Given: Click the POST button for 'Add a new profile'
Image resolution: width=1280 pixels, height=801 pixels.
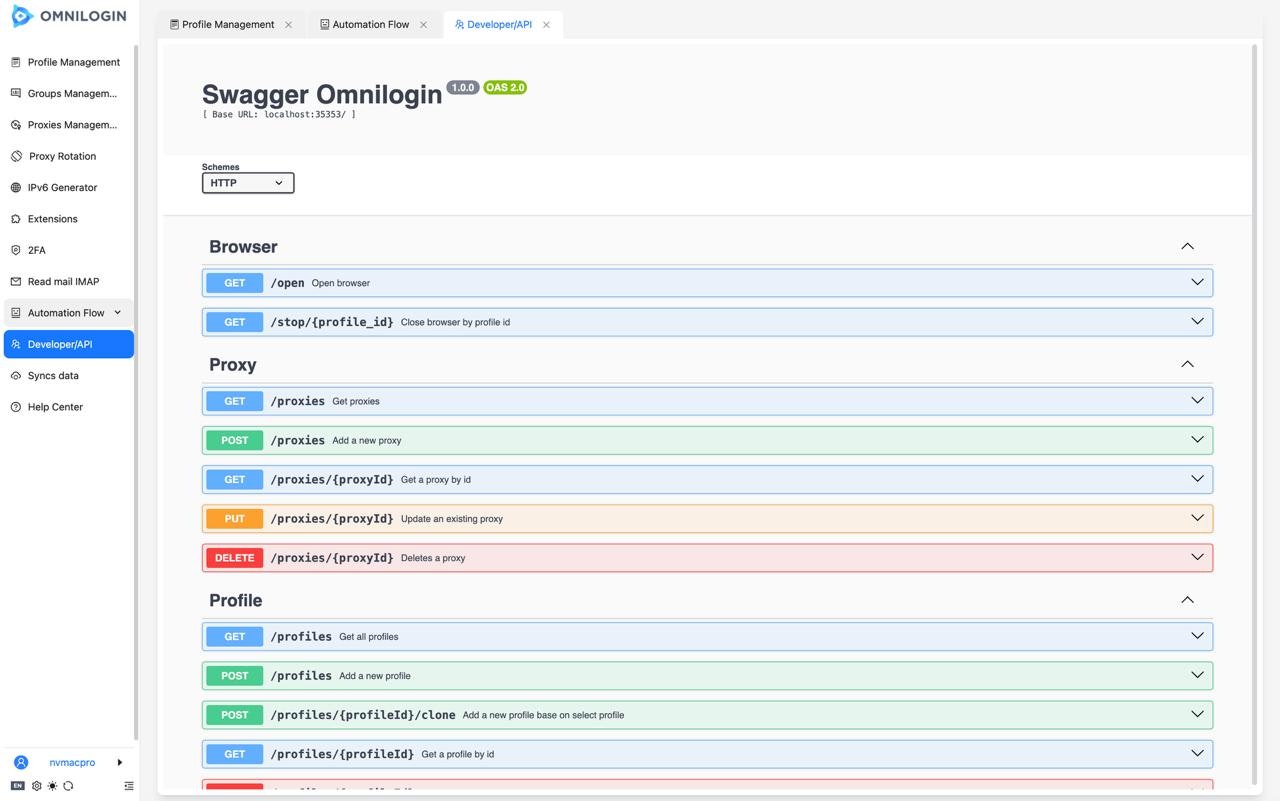Looking at the screenshot, I should click(235, 676).
